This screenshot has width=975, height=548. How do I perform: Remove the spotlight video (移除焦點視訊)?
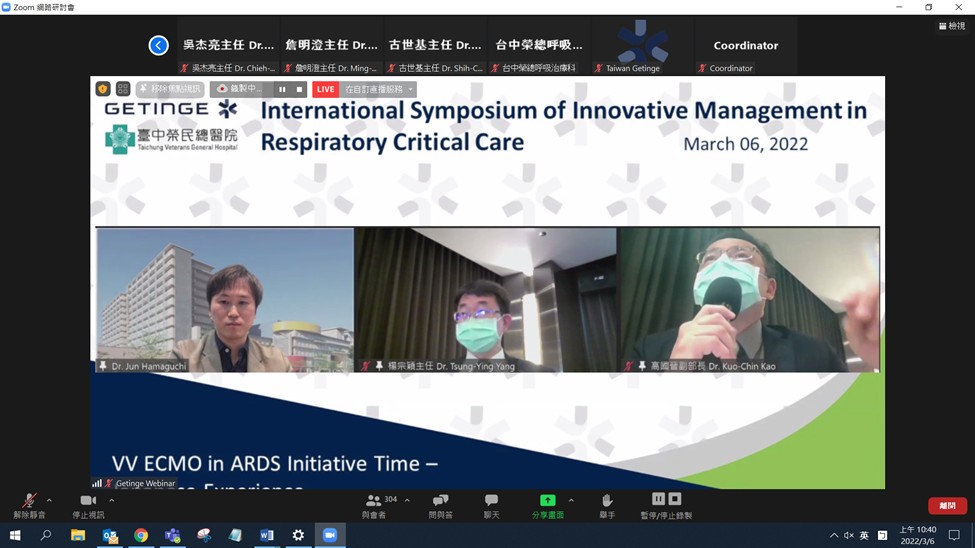[x=170, y=89]
